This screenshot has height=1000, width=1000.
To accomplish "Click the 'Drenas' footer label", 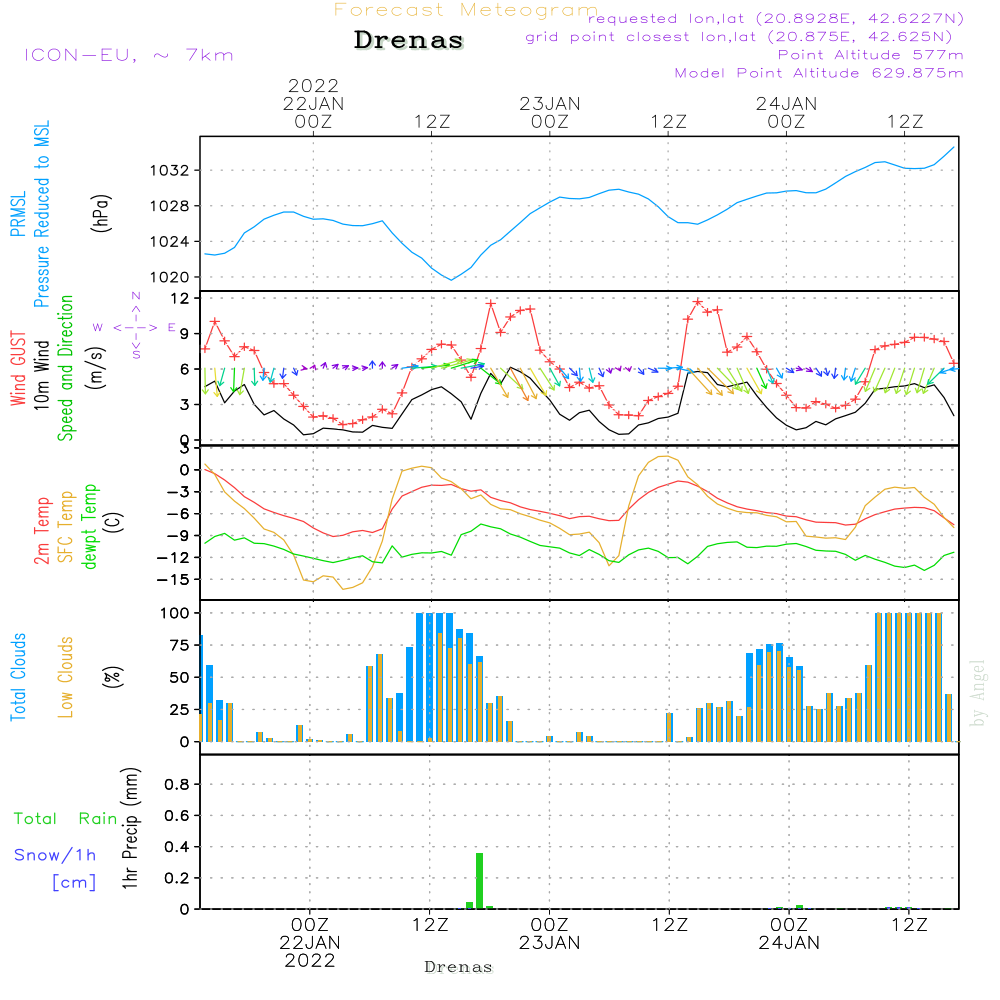I will coord(459,967).
